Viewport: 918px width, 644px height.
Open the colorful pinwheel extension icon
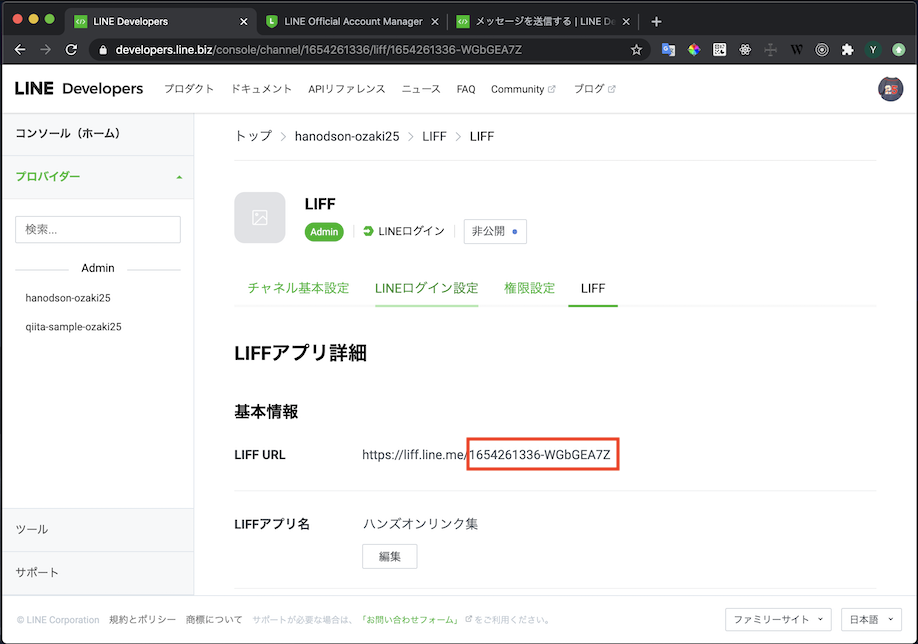pos(694,50)
